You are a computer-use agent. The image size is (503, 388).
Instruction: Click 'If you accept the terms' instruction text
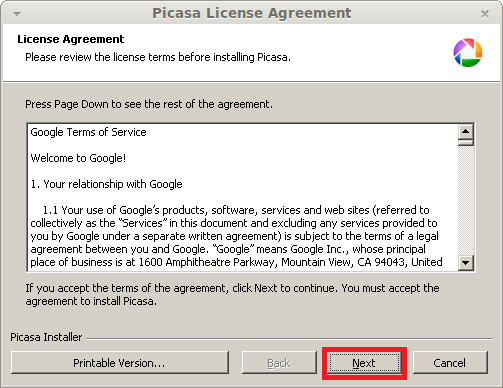point(232,294)
